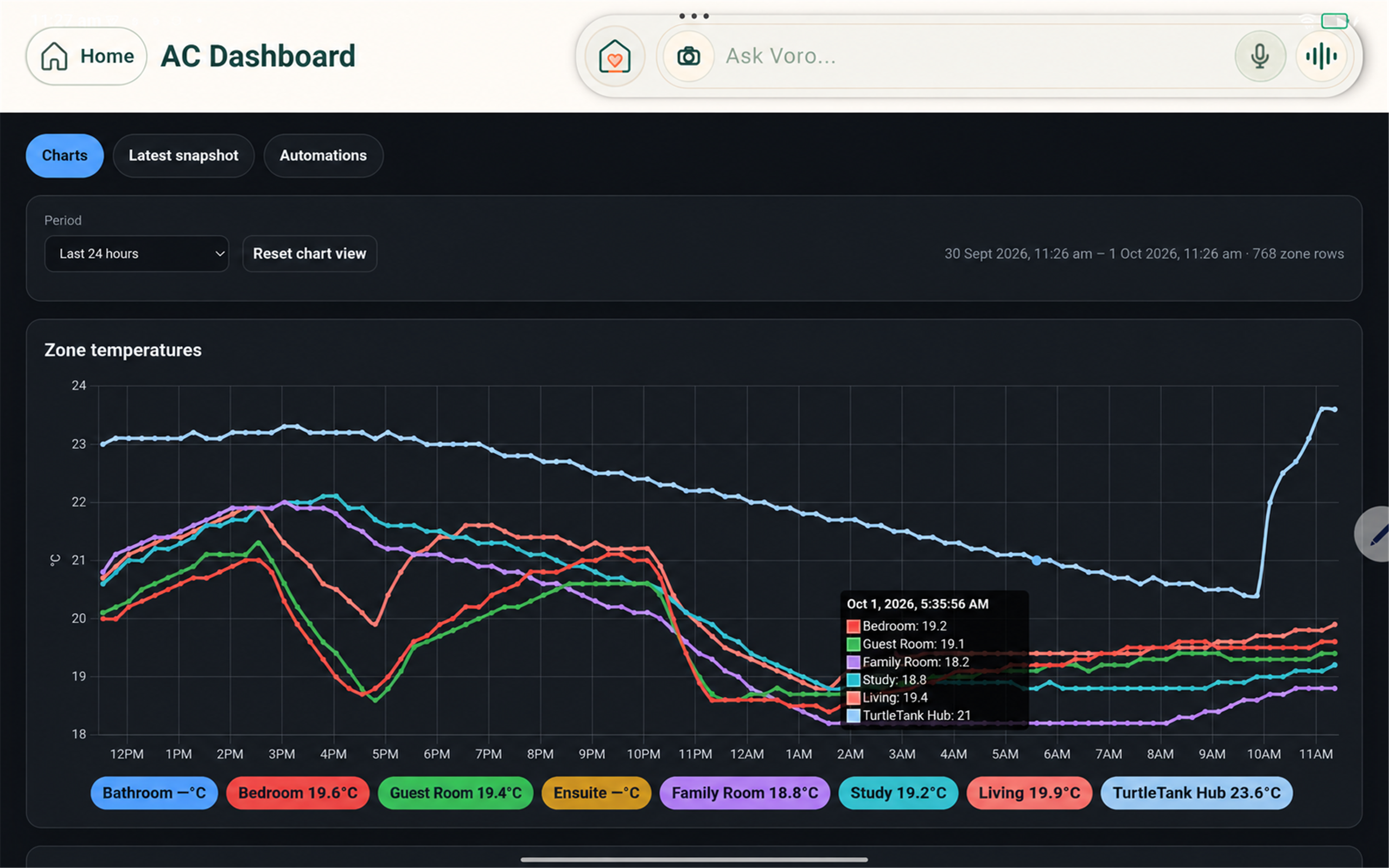
Task: Tap the bottom home indicator bar
Action: pos(694,859)
